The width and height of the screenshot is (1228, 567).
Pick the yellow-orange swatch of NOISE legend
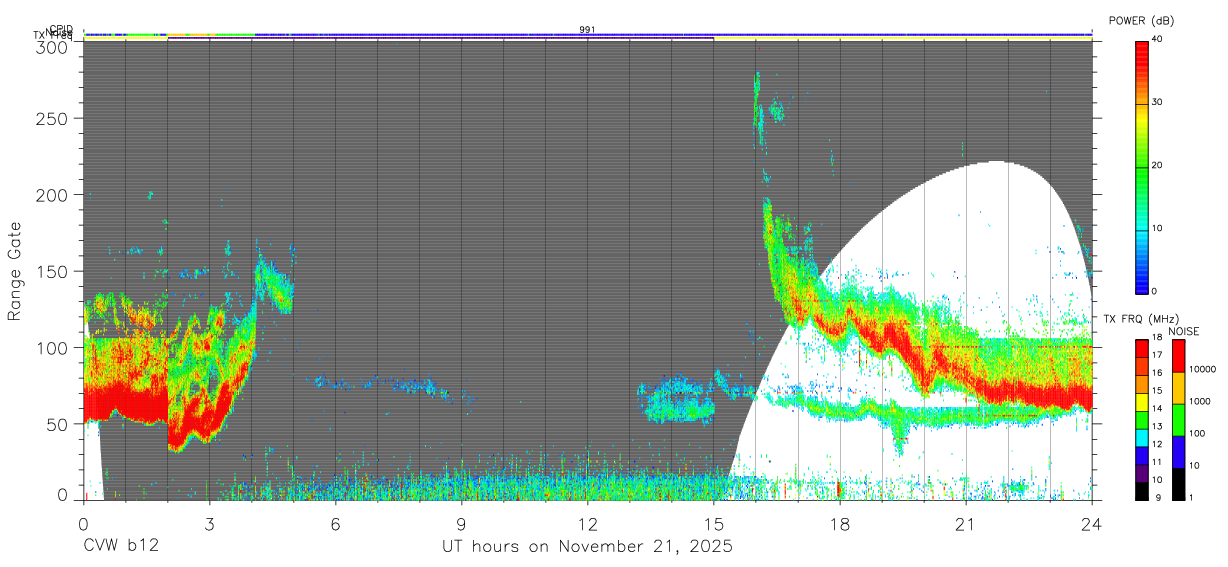tap(1178, 387)
